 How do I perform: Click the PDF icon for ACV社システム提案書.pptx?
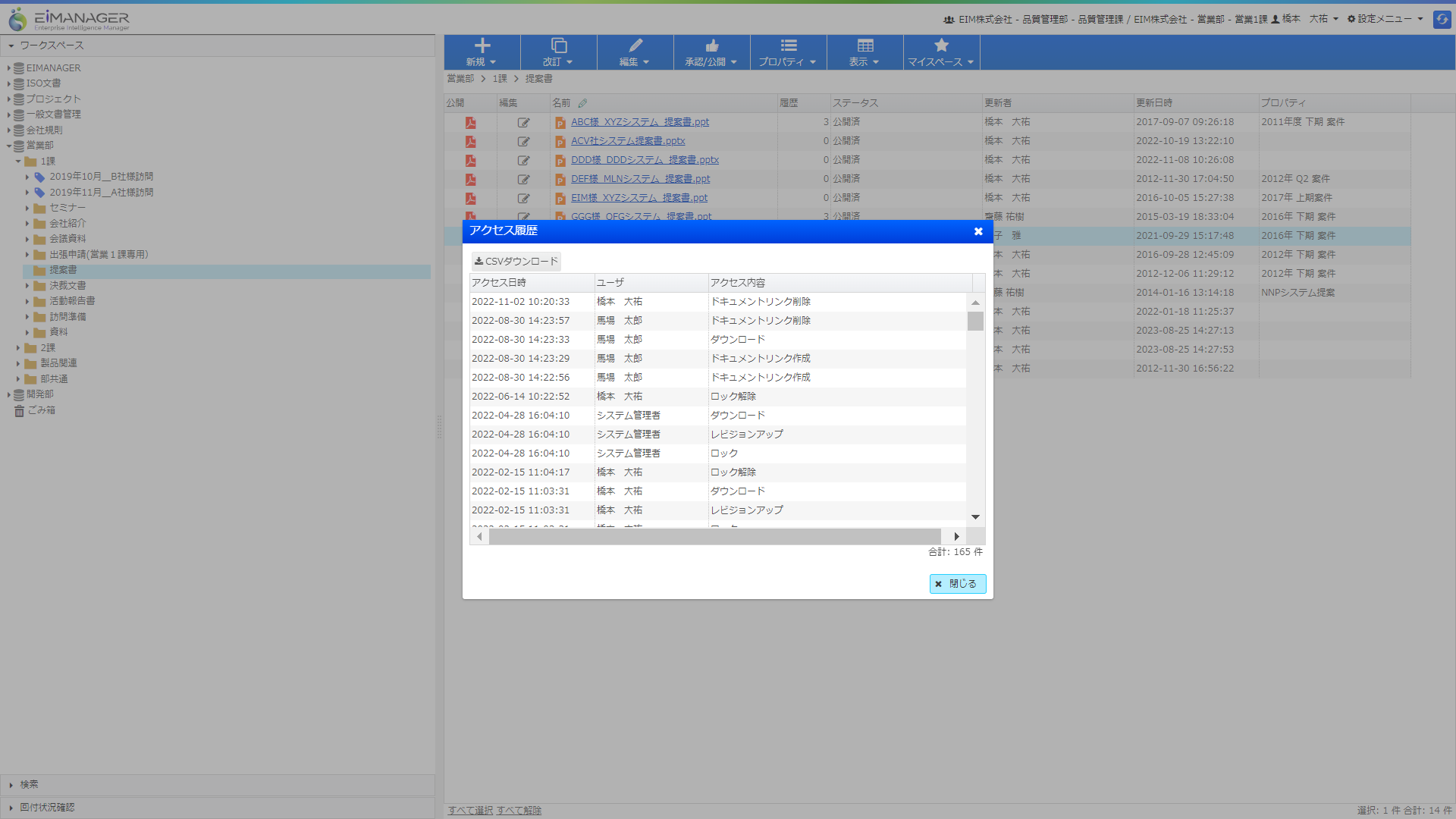[x=470, y=141]
